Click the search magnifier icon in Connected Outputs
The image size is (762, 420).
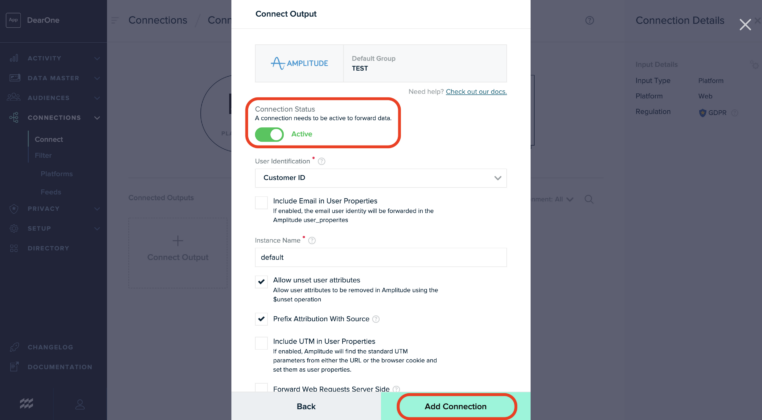point(589,199)
